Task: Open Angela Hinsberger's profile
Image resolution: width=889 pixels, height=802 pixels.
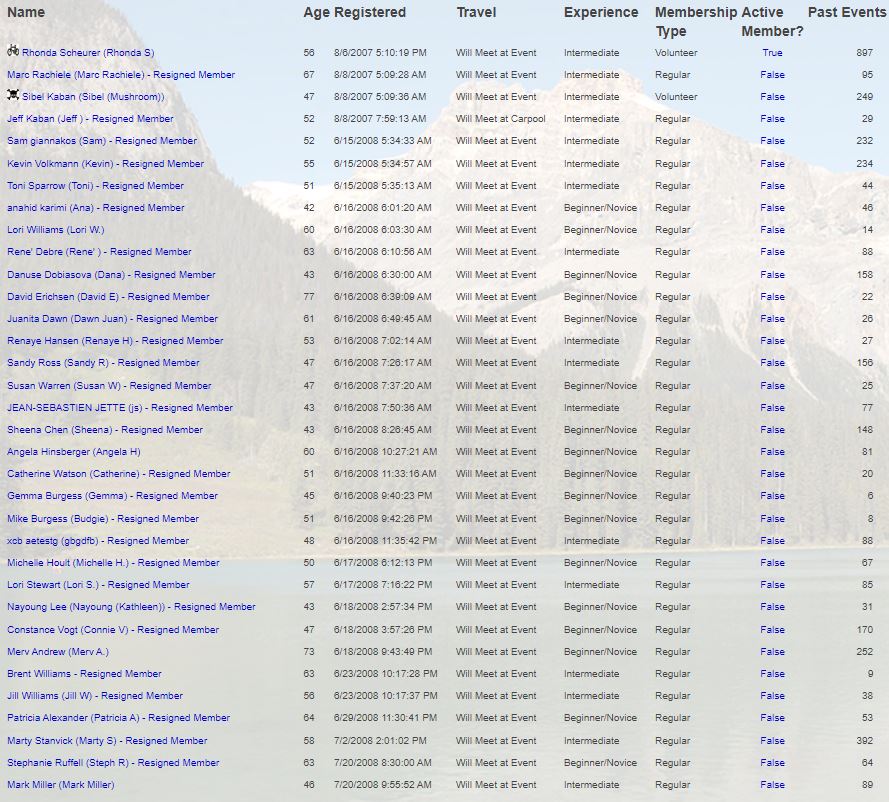Action: pyautogui.click(x=74, y=452)
